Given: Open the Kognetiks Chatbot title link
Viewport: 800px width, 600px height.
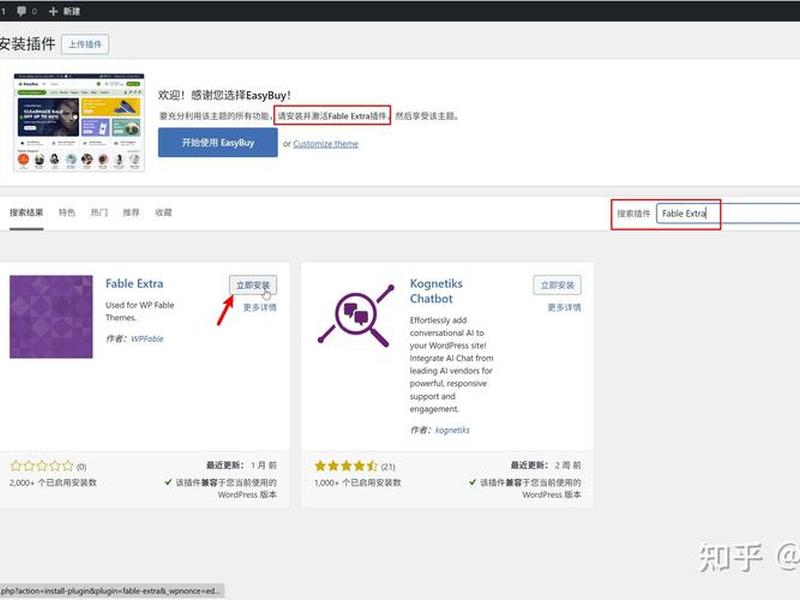Looking at the screenshot, I should [x=436, y=291].
